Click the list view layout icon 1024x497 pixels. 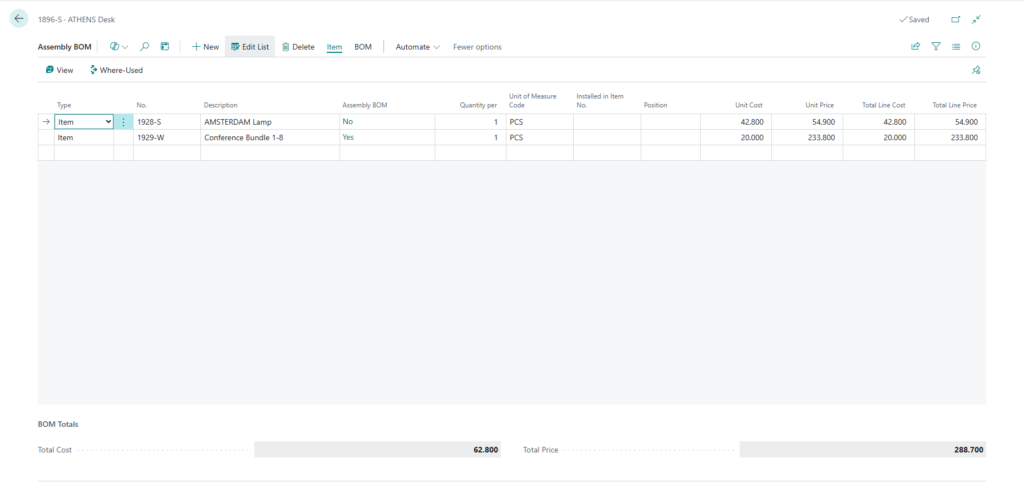click(x=956, y=47)
